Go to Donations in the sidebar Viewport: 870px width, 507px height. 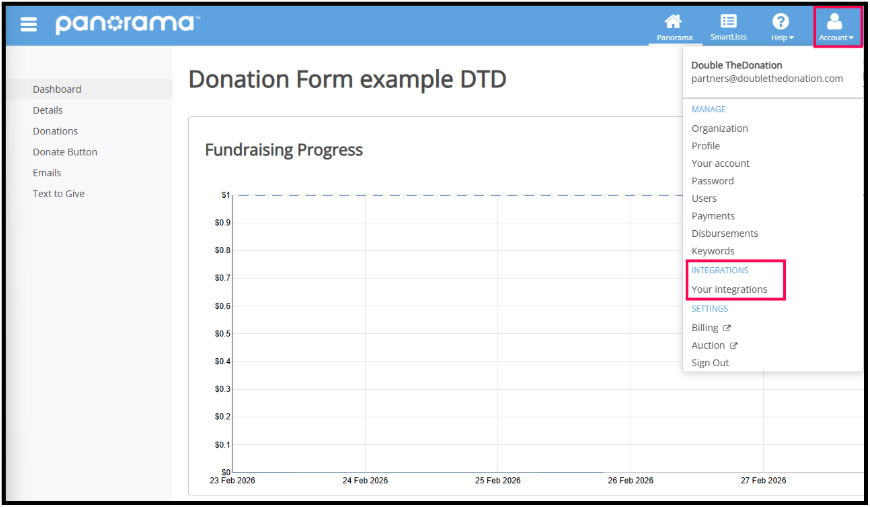click(55, 131)
